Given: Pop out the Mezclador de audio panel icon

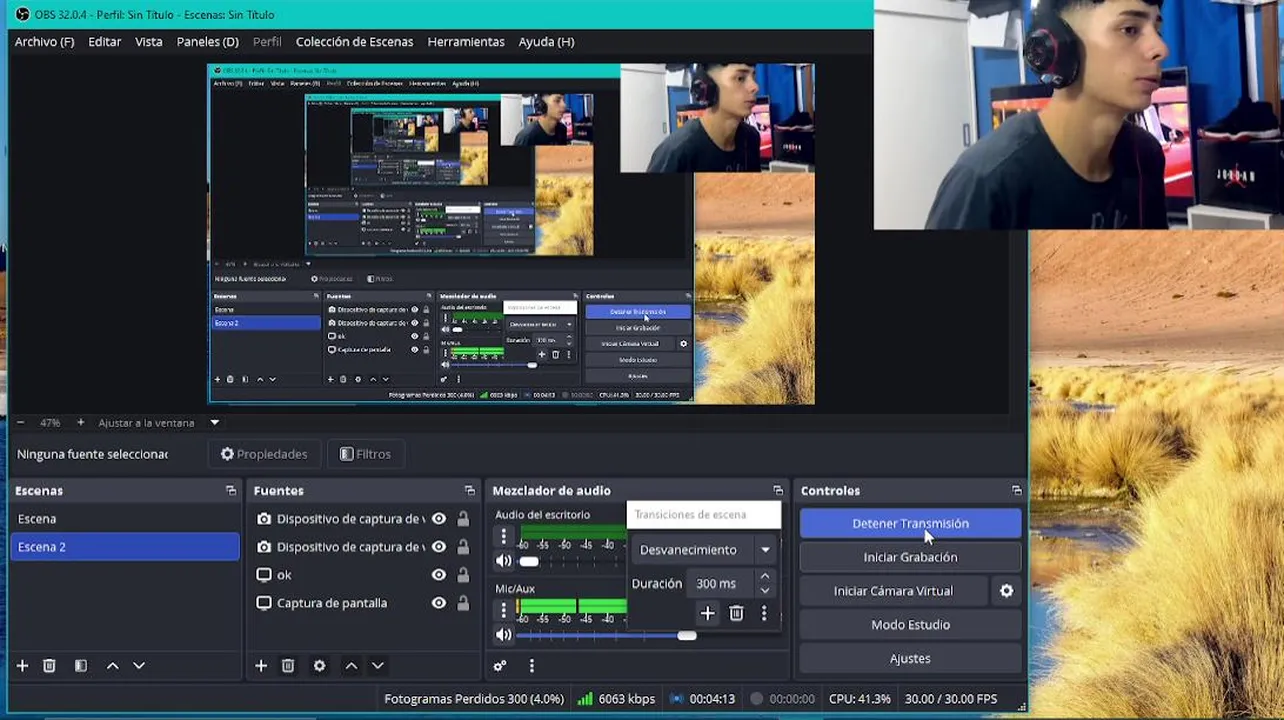Looking at the screenshot, I should click(x=778, y=490).
